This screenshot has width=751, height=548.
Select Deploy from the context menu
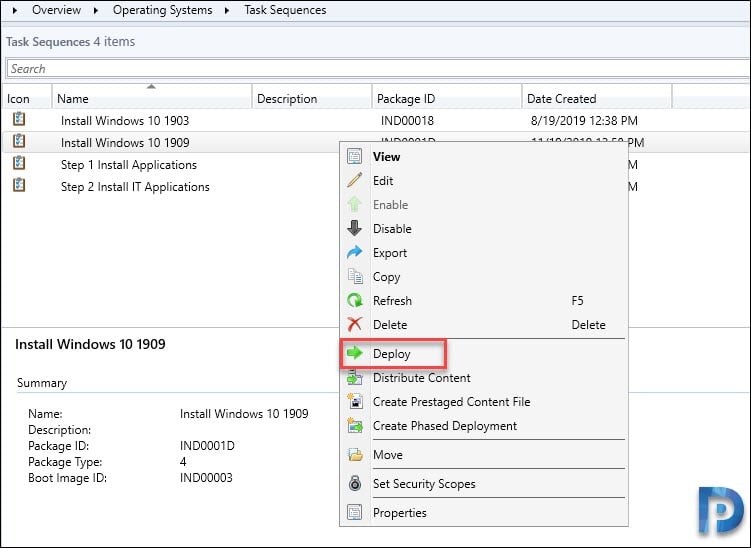click(484, 354)
